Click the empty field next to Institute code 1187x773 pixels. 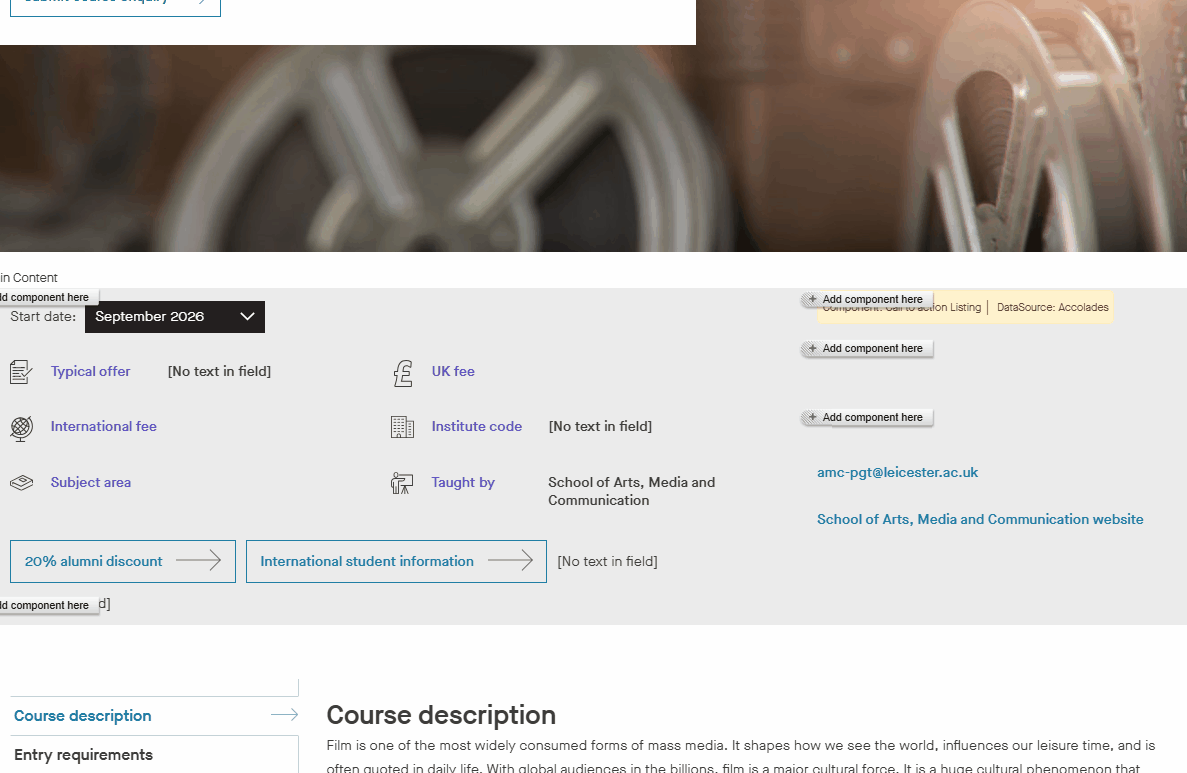[x=601, y=426]
